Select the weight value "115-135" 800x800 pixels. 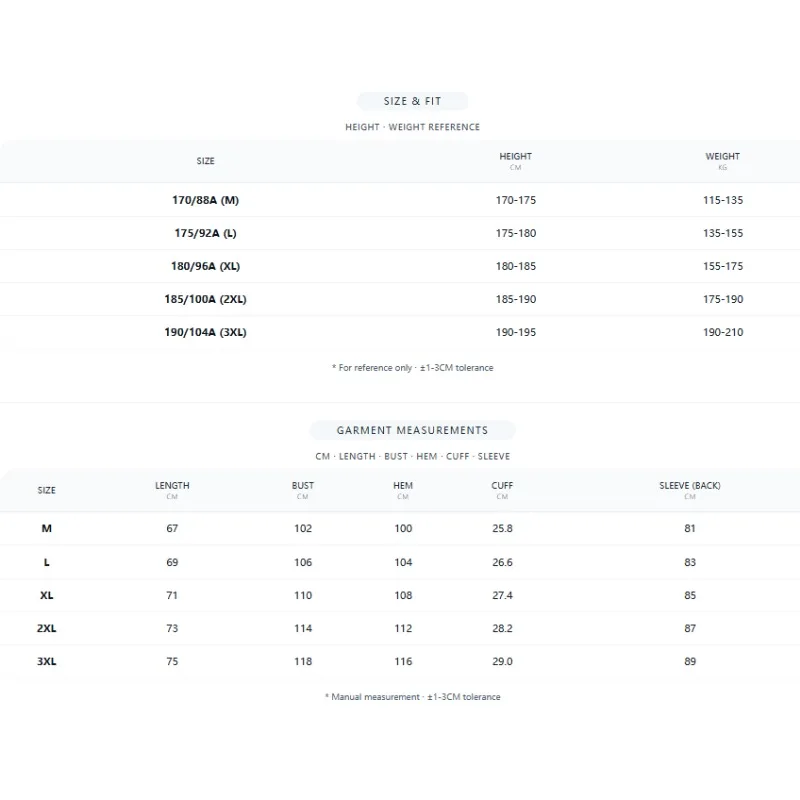[723, 200]
